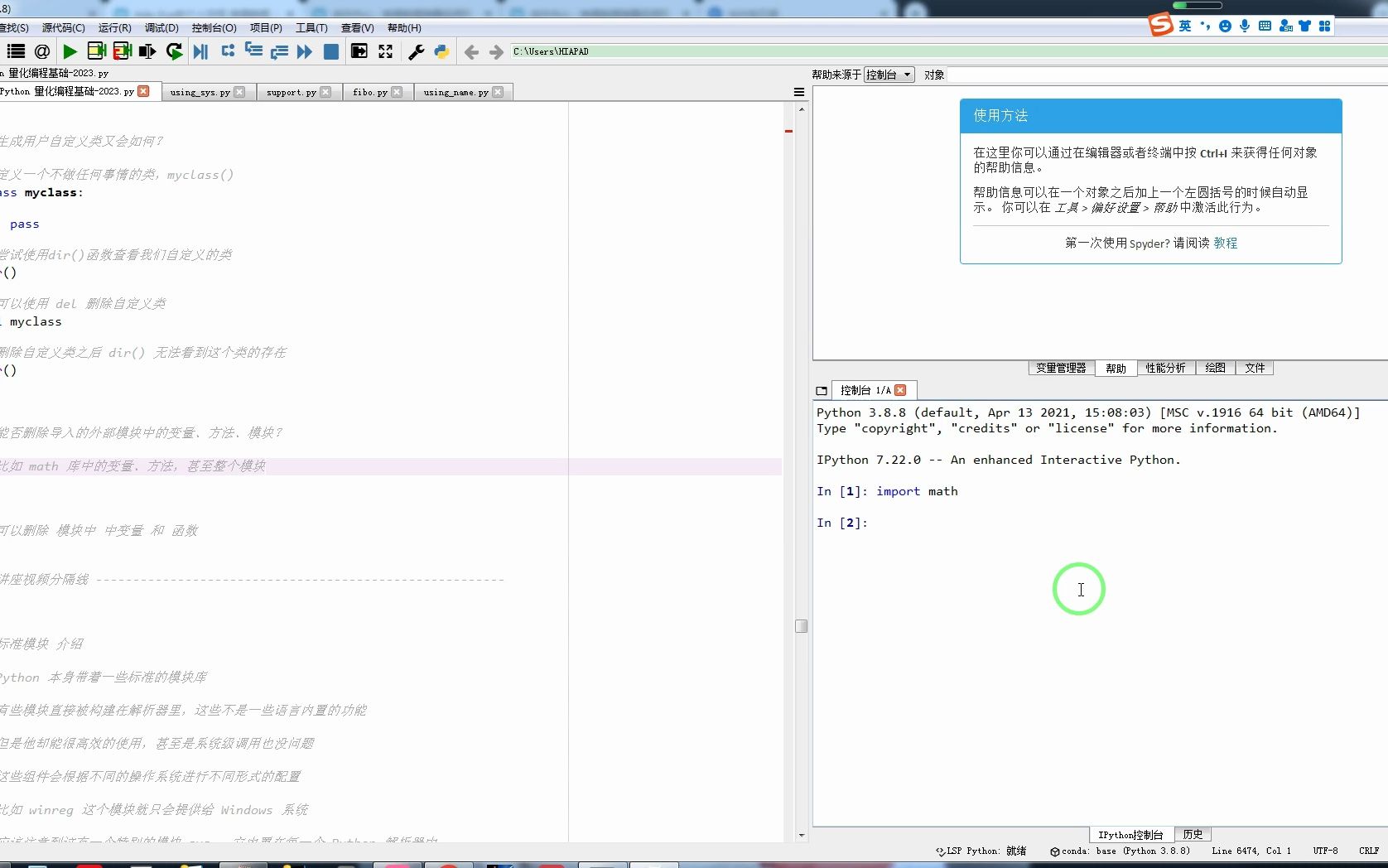Close the 量化编程基础-2023.py tab
Image resolution: width=1388 pixels, height=868 pixels.
click(144, 91)
